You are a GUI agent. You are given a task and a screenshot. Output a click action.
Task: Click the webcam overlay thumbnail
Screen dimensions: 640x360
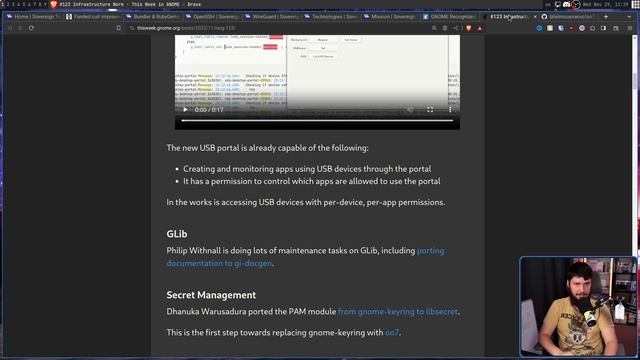tap(578, 307)
